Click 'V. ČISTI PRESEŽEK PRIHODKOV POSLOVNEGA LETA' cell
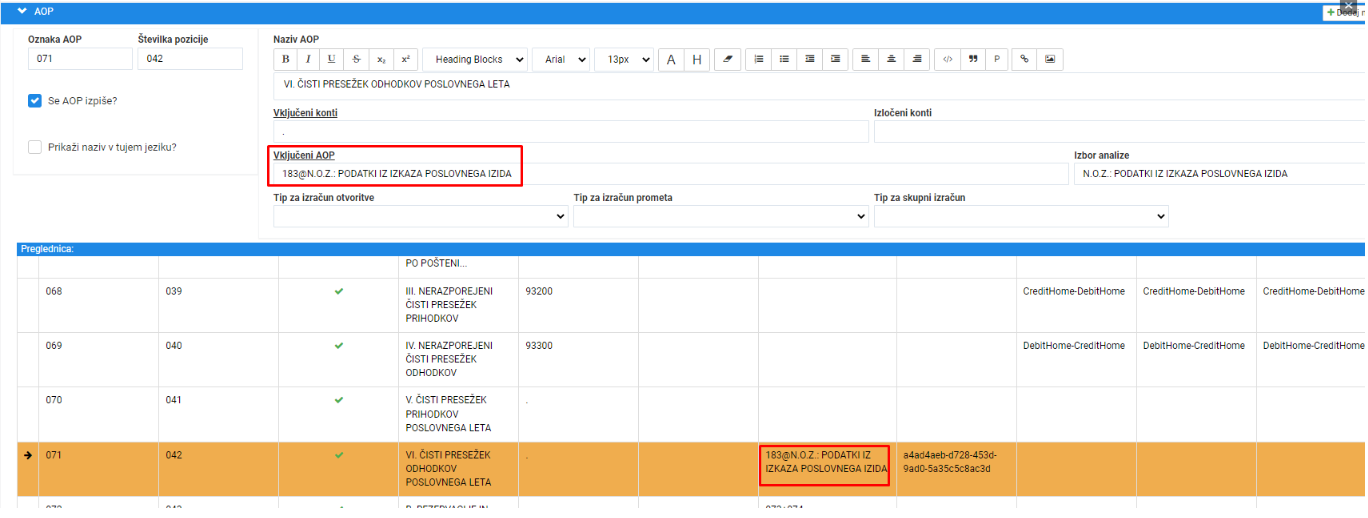 tap(458, 413)
